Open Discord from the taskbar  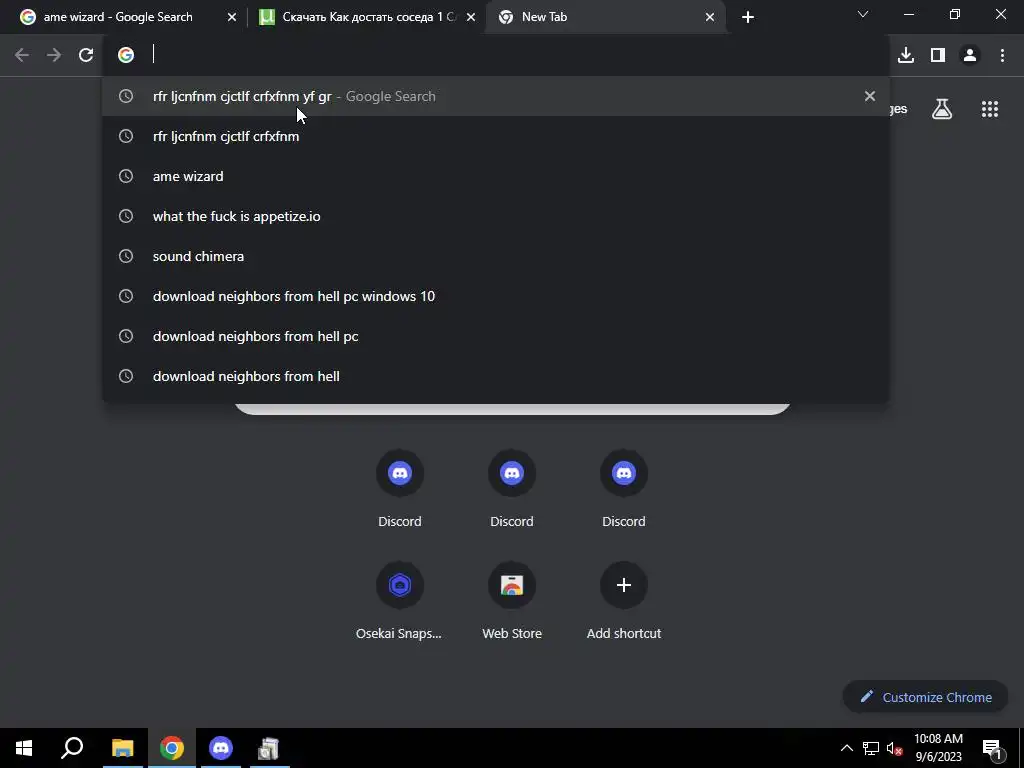click(x=221, y=748)
